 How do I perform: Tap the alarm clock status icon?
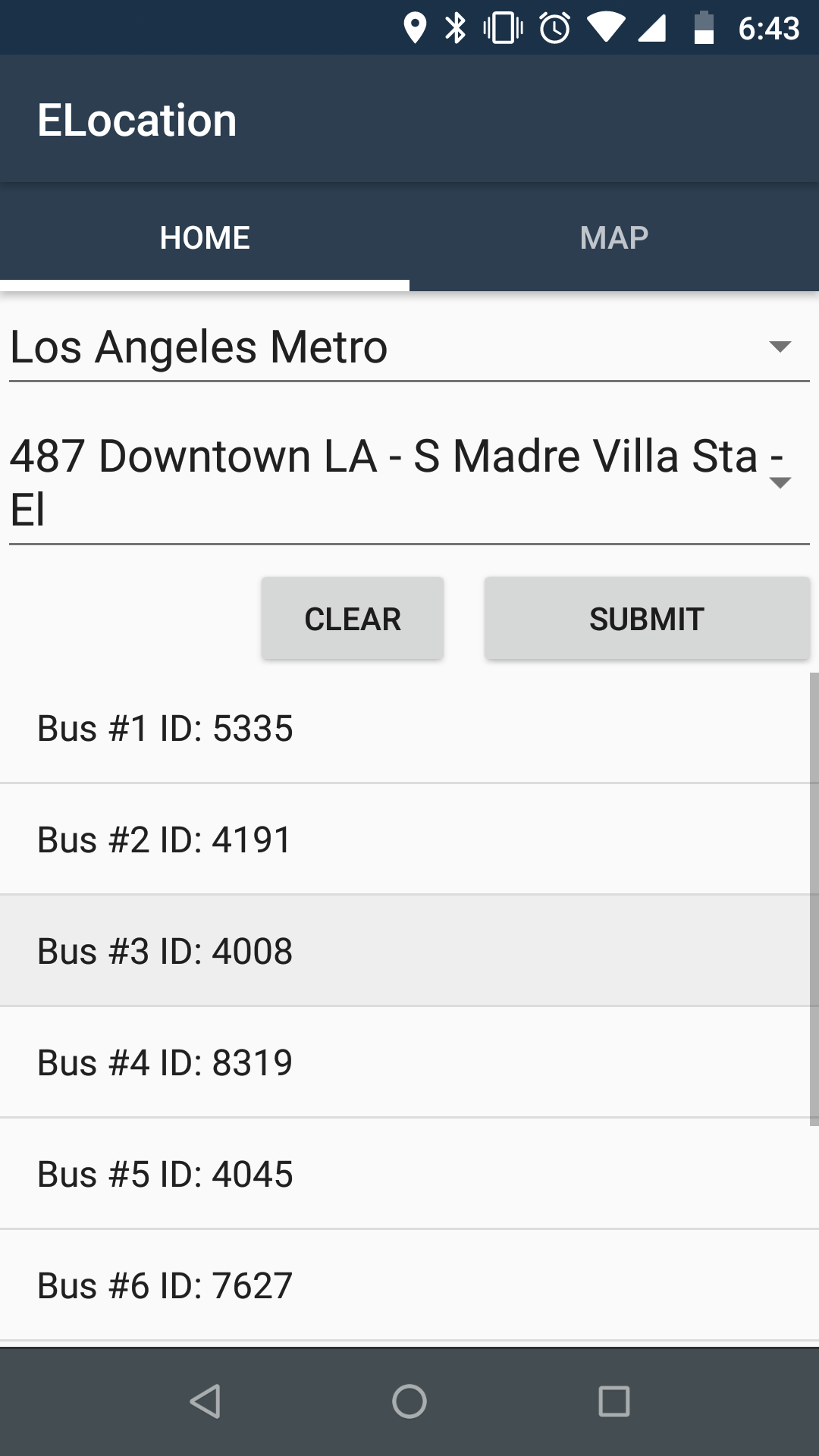[554, 28]
